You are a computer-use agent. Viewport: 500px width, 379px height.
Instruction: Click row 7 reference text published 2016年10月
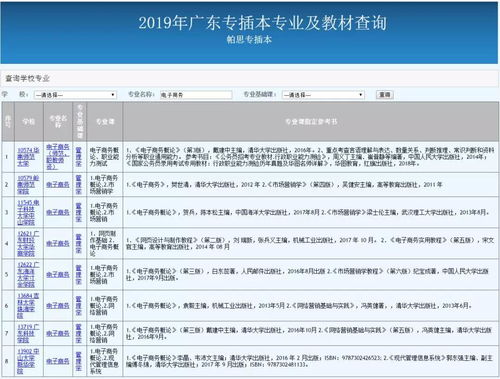[x=309, y=333]
